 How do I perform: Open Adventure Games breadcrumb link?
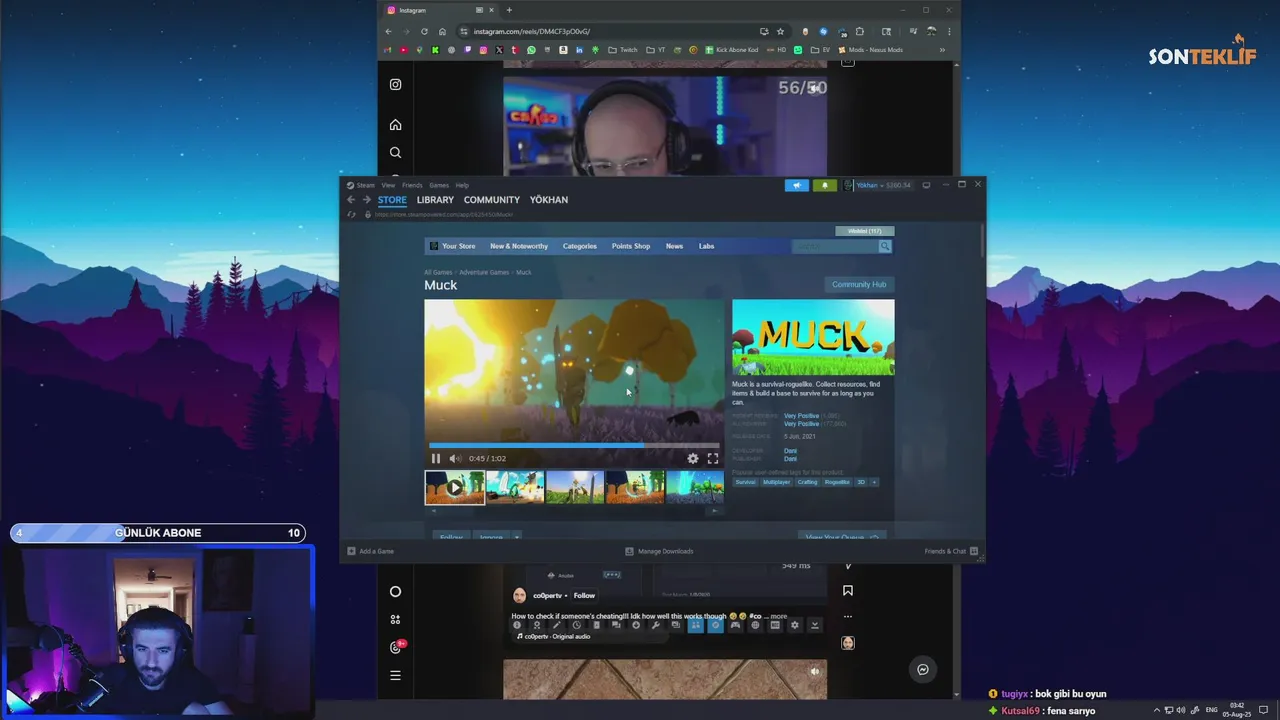coord(484,272)
